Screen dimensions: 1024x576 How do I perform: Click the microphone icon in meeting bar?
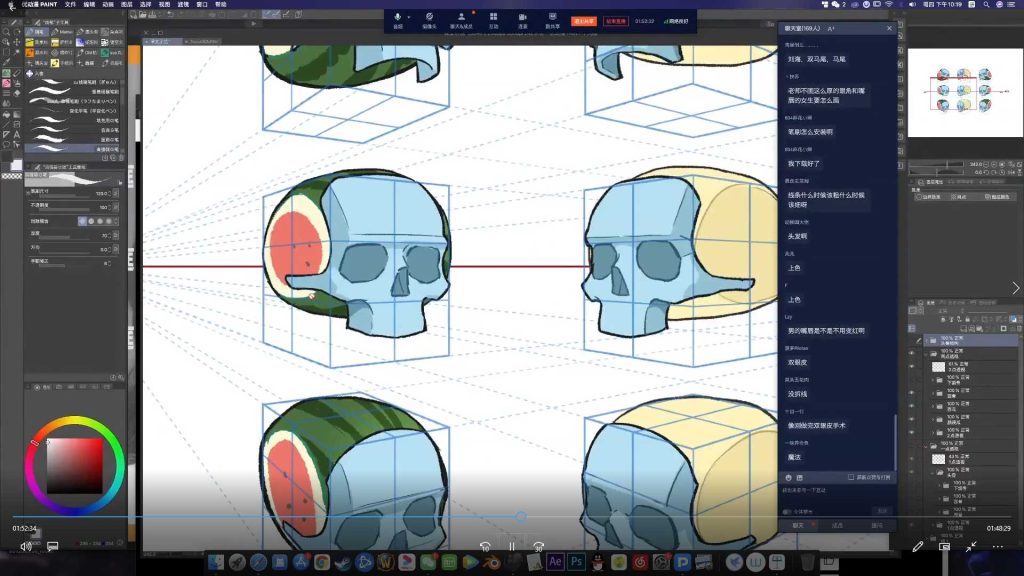(397, 17)
